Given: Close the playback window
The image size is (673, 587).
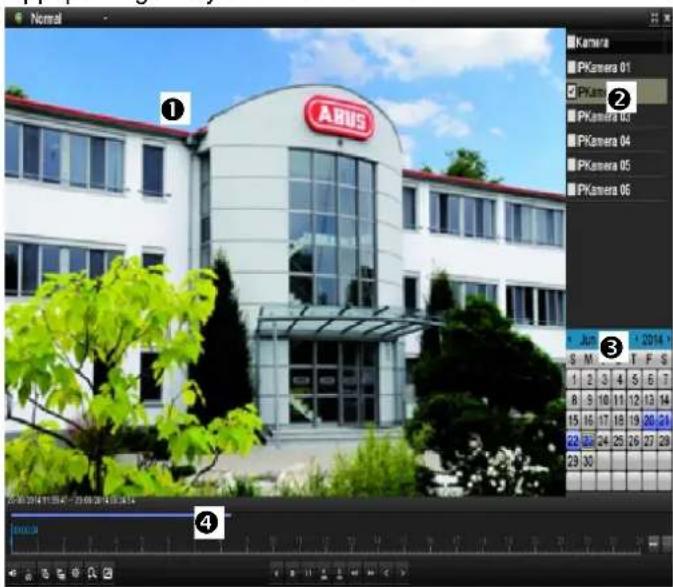Looking at the screenshot, I should (667, 18).
